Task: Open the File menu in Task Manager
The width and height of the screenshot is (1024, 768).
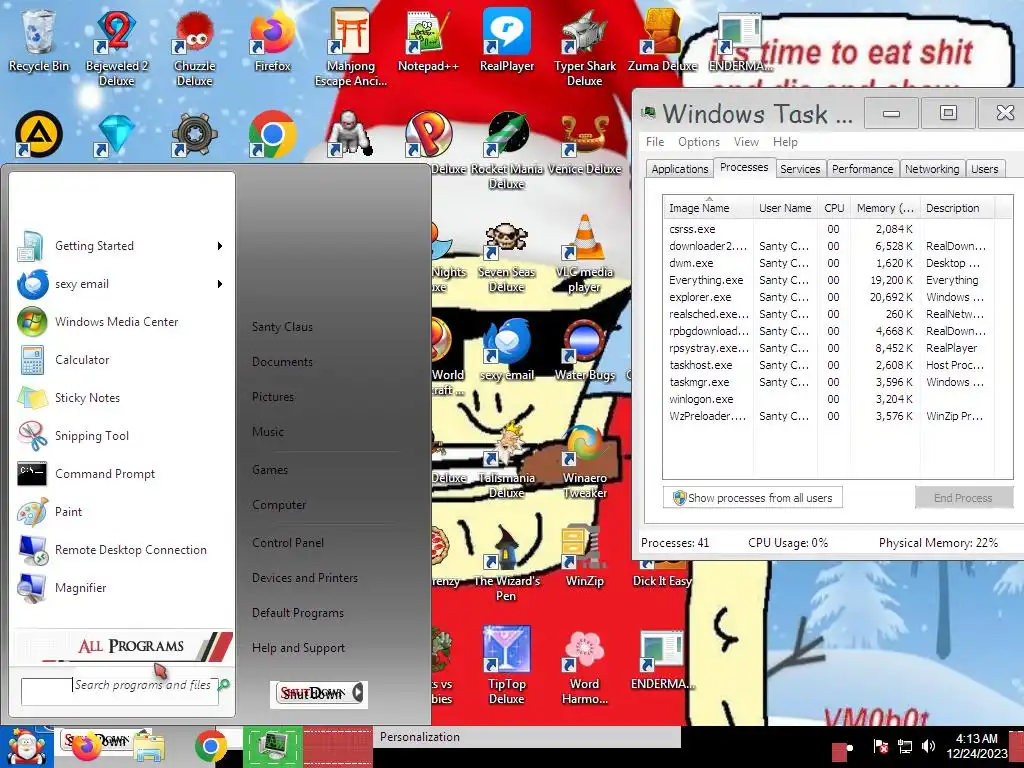Action: pyautogui.click(x=654, y=142)
